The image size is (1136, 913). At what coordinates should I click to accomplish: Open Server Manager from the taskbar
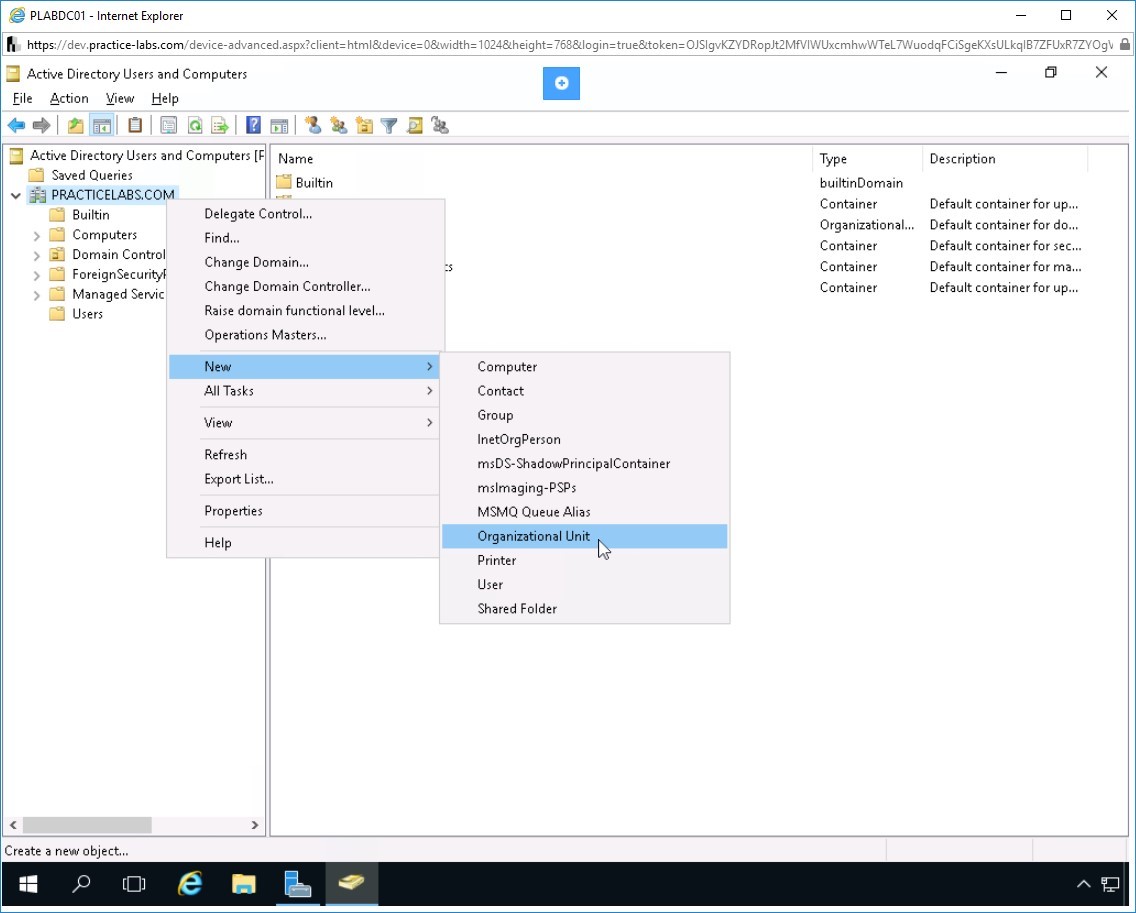point(297,883)
